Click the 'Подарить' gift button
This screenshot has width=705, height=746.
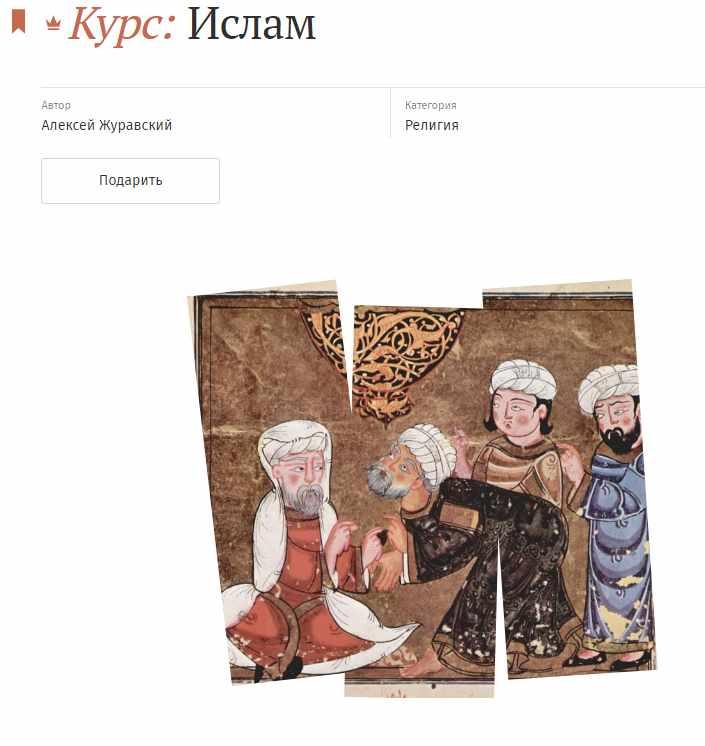[x=130, y=181]
